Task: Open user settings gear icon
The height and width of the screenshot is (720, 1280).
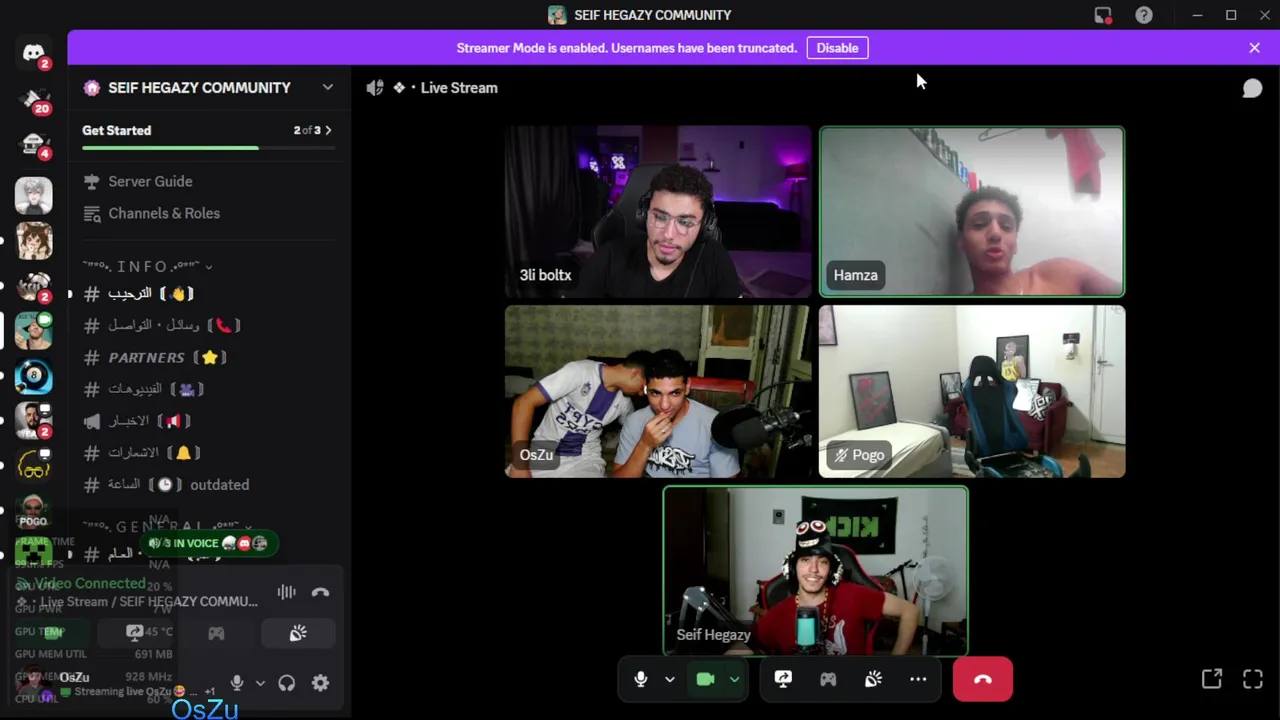Action: 320,683
